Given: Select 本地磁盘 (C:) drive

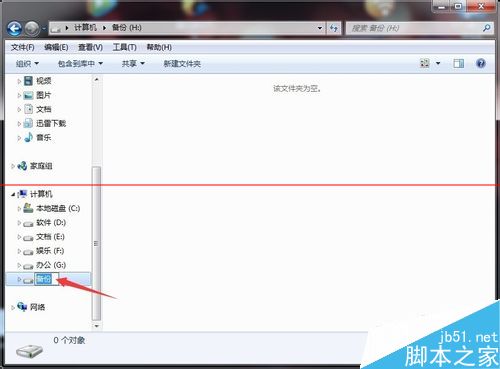Looking at the screenshot, I should click(x=58, y=208).
